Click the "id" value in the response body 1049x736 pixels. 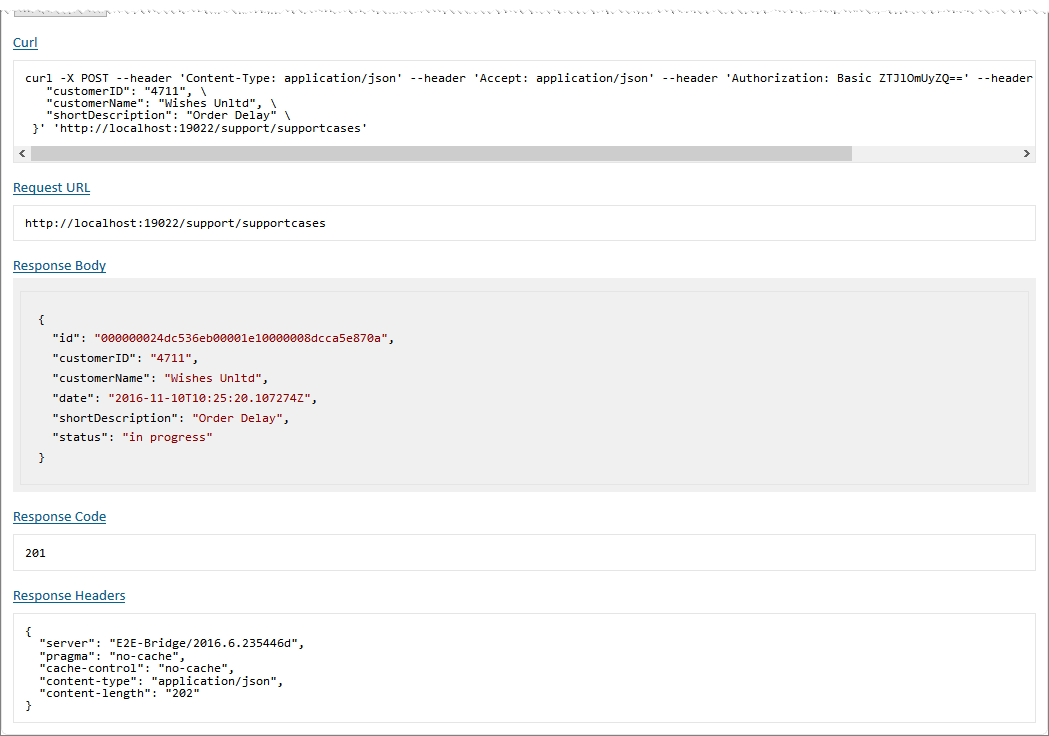pos(241,338)
